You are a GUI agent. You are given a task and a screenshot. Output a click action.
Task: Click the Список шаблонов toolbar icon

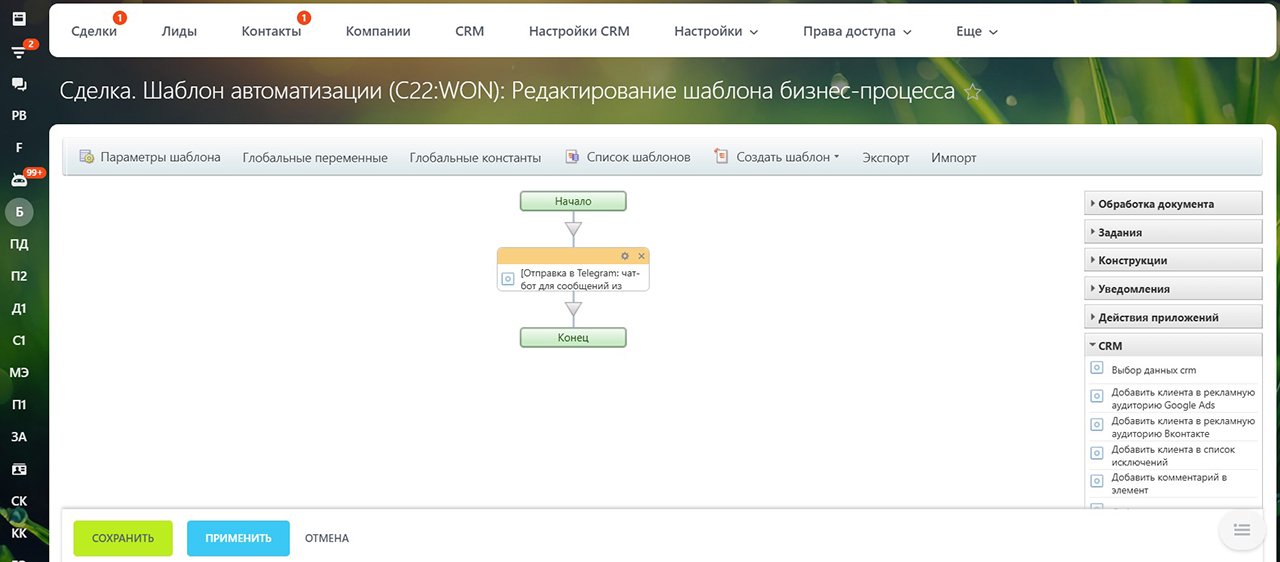573,157
